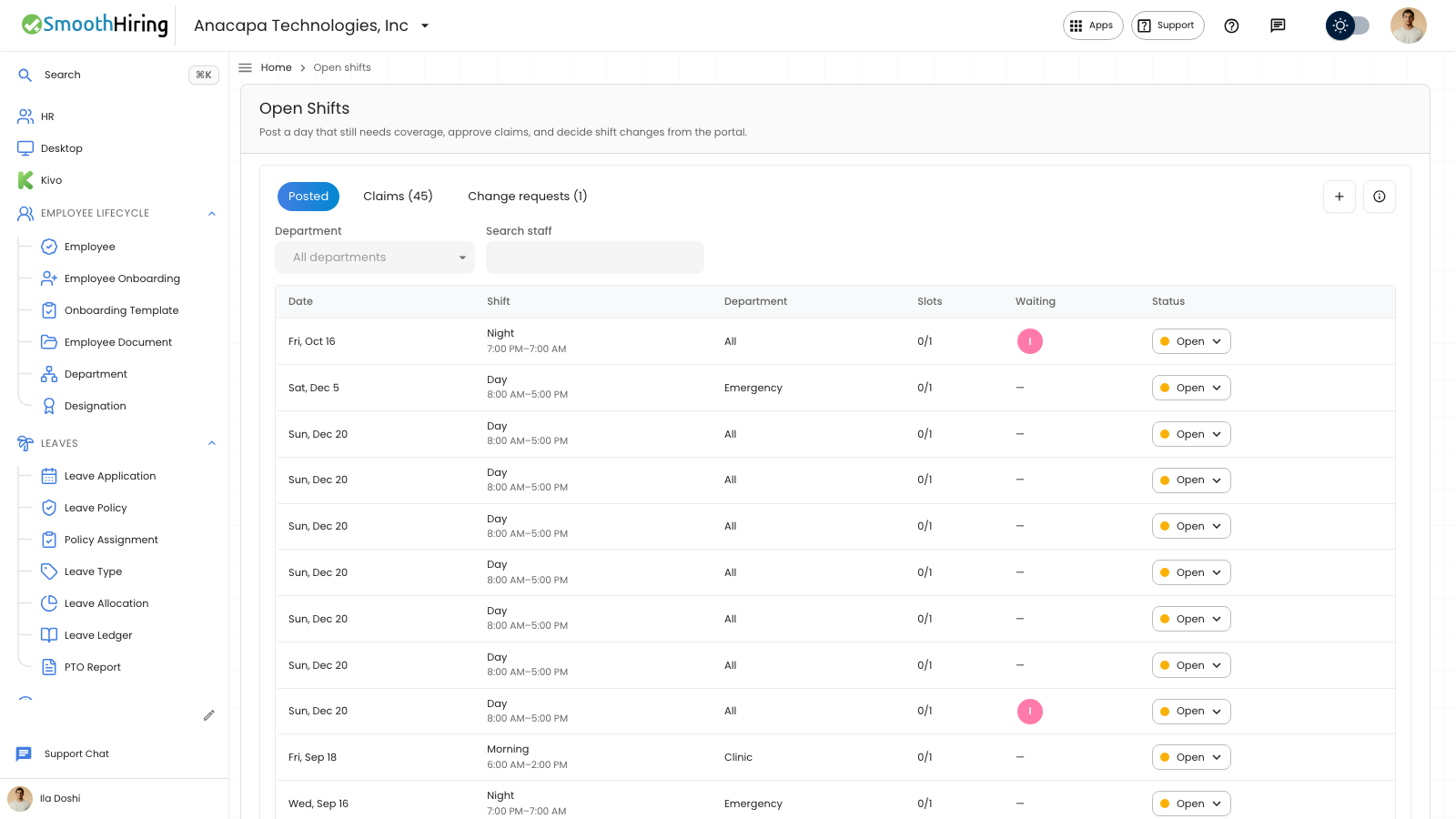Open the All departments dropdown
Screen dimensions: 1456x819
click(375, 258)
